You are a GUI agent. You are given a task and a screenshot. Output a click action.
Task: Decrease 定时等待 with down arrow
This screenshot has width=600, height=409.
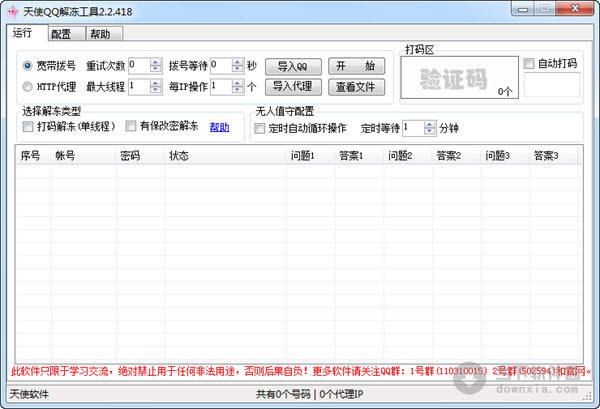(x=430, y=132)
